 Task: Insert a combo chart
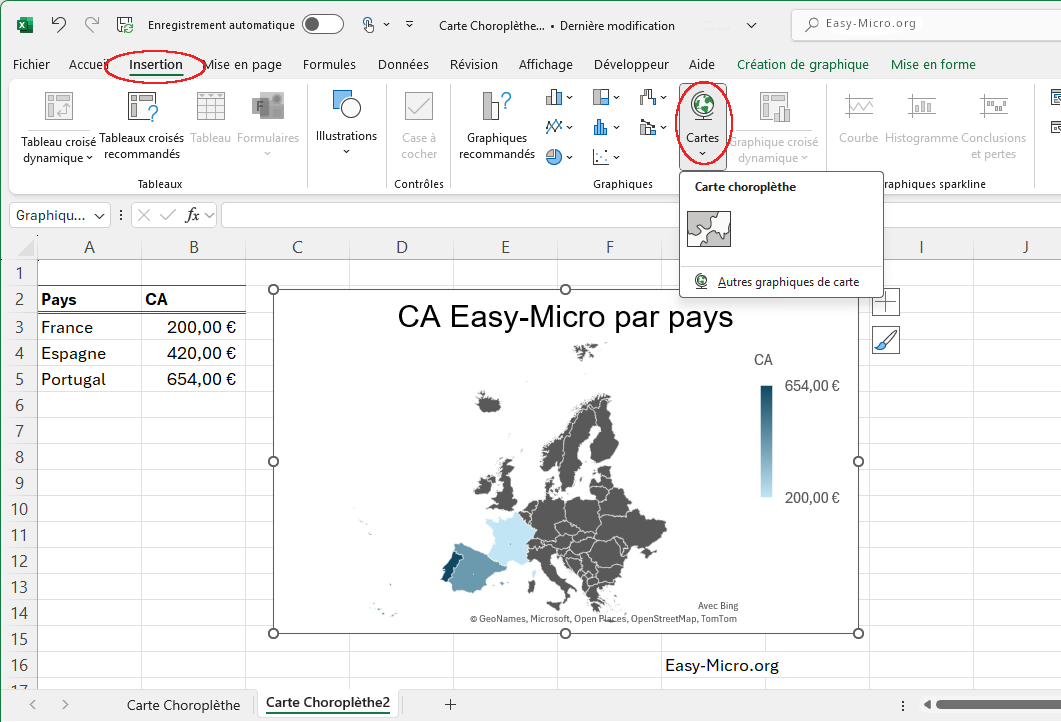(x=652, y=127)
